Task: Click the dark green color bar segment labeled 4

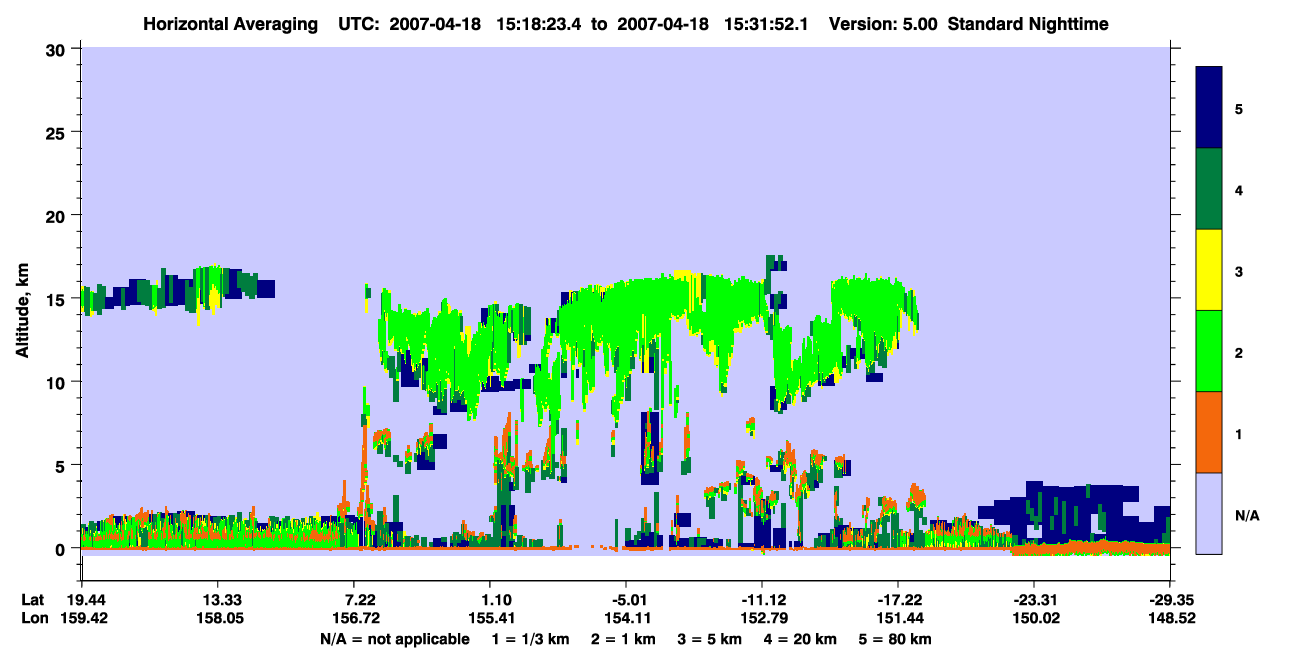Action: [x=1209, y=189]
